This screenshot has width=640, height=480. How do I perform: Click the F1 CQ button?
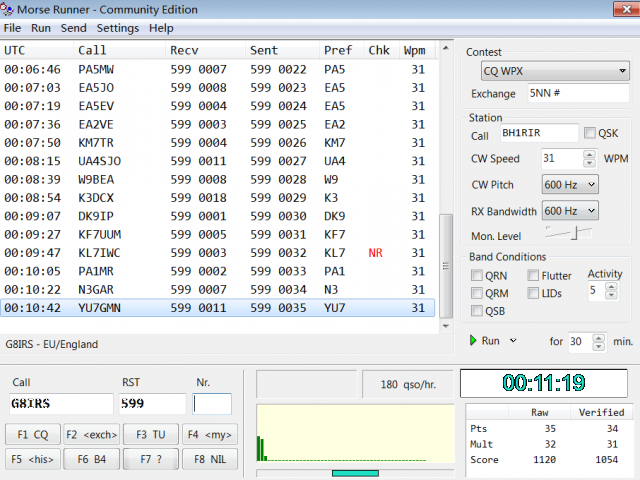[x=33, y=435]
